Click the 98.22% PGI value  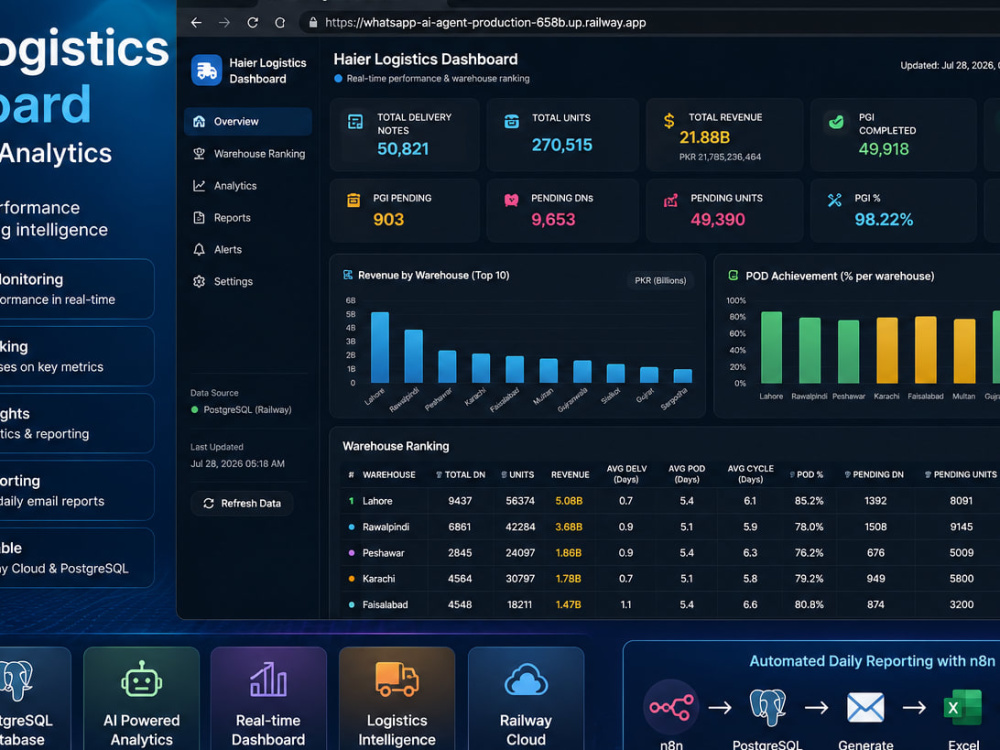tap(884, 219)
